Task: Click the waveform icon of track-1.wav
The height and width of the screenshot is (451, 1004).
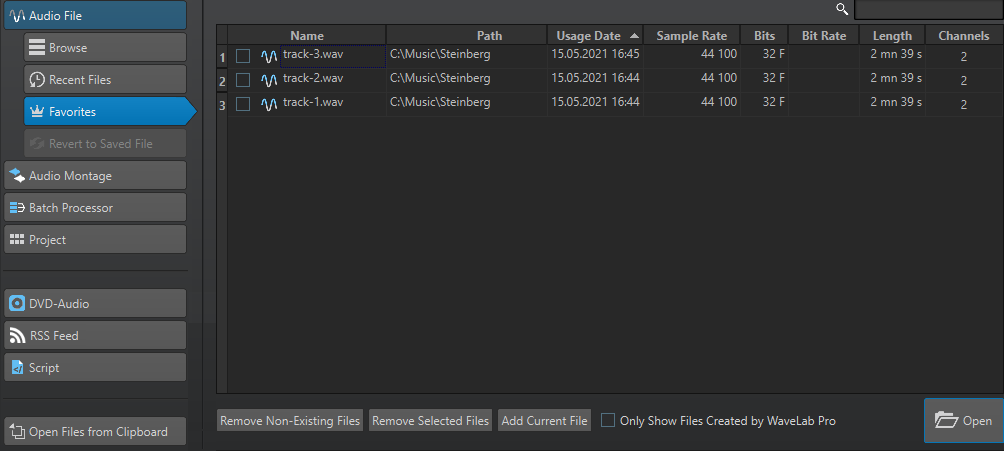Action: click(269, 104)
